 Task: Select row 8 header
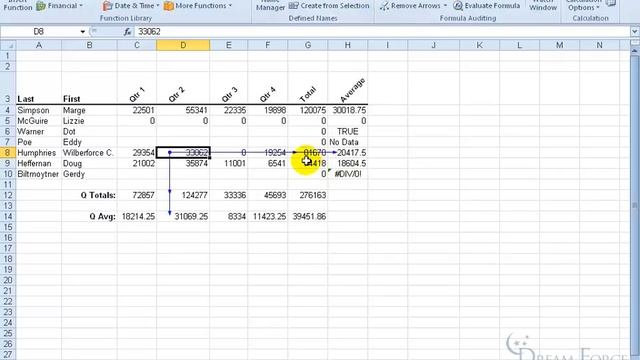click(x=8, y=153)
